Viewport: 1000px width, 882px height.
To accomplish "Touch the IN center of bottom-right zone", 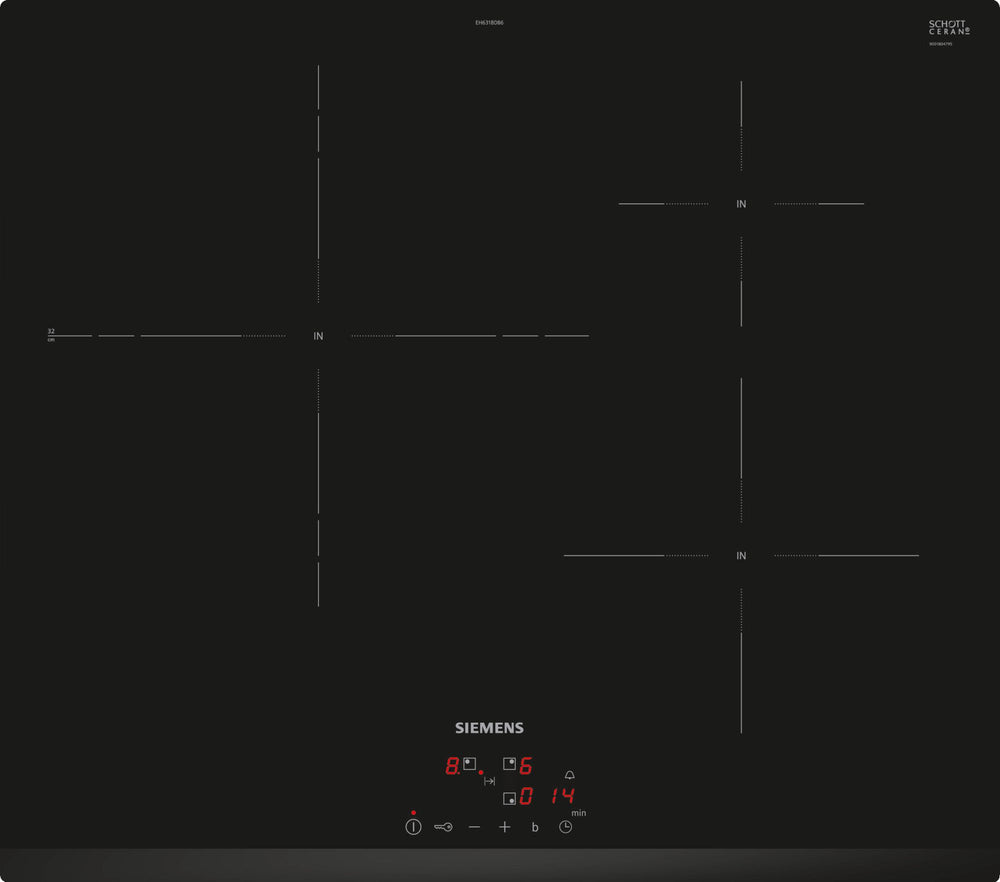I will pos(741,555).
